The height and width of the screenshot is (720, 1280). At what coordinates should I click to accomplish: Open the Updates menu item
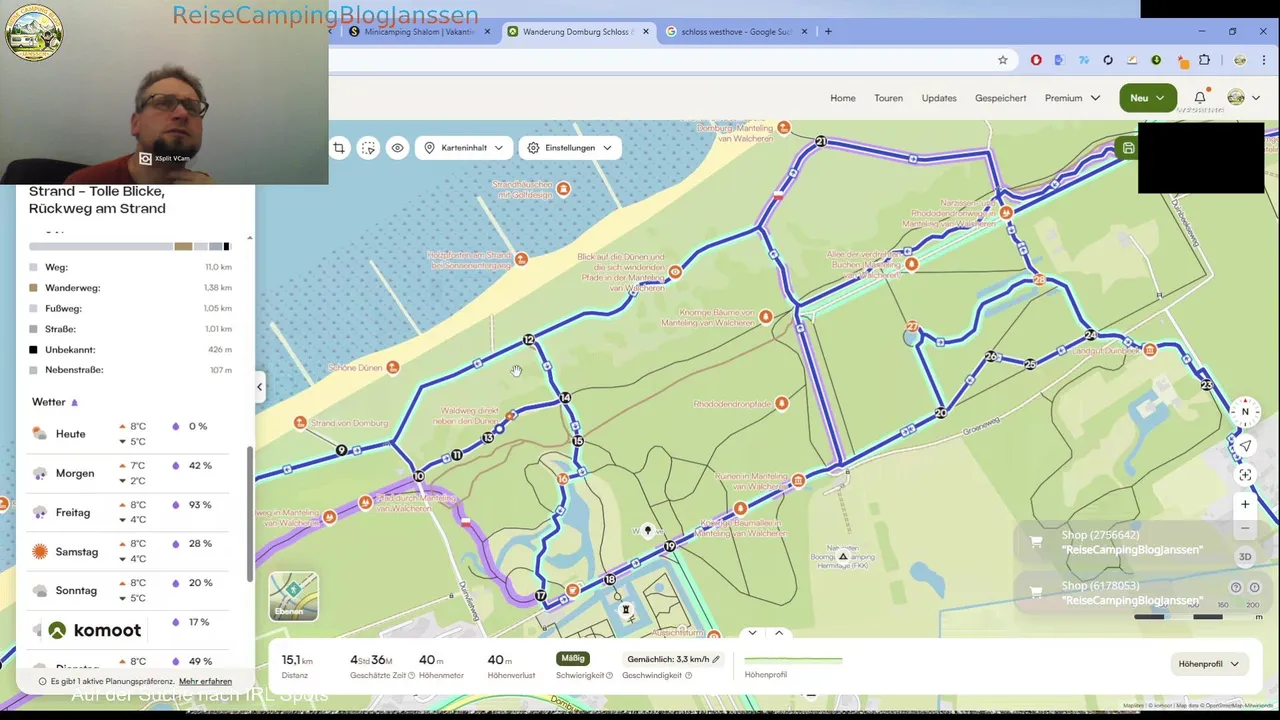(x=939, y=98)
